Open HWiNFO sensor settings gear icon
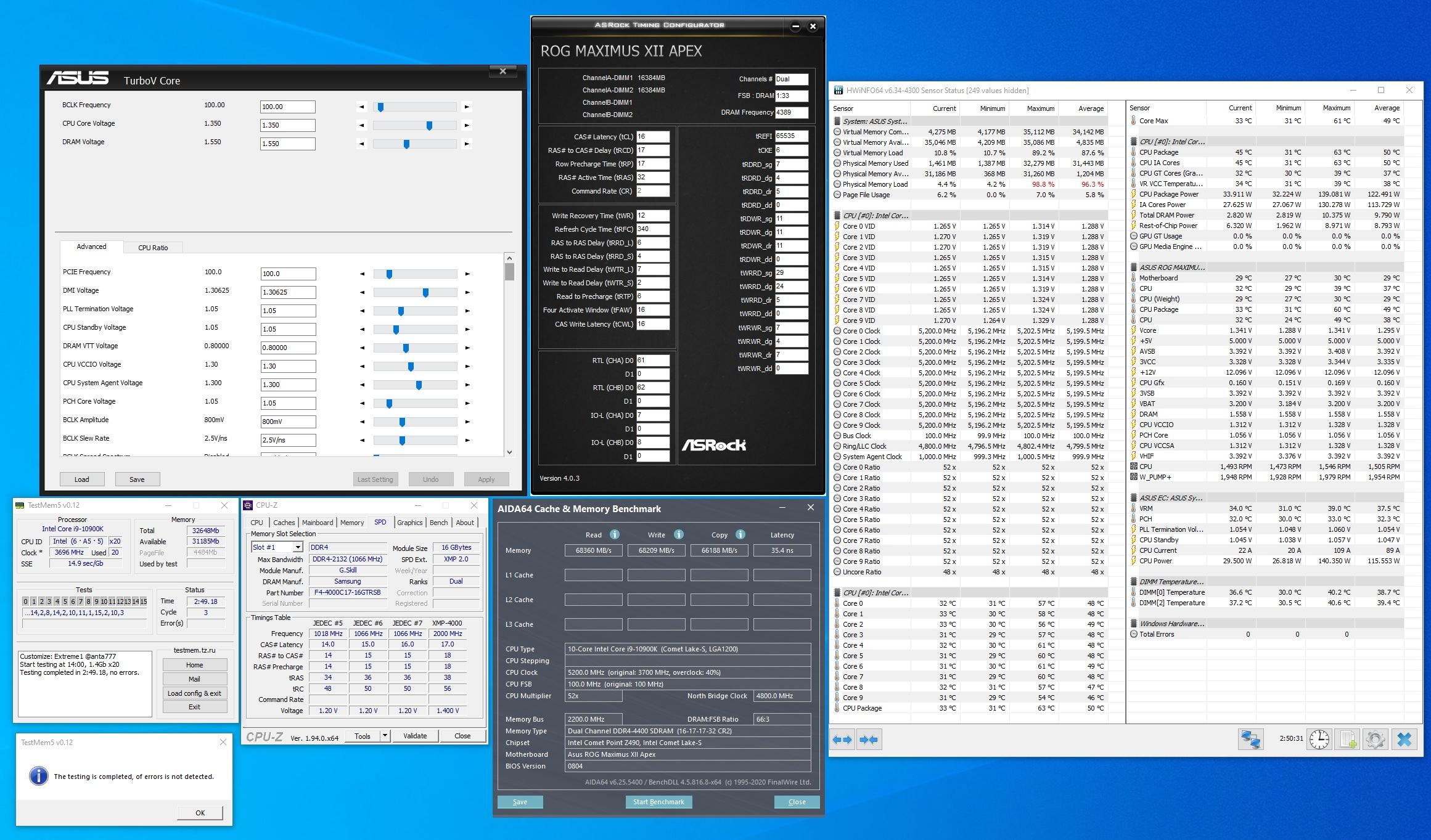1431x840 pixels. (x=1375, y=740)
